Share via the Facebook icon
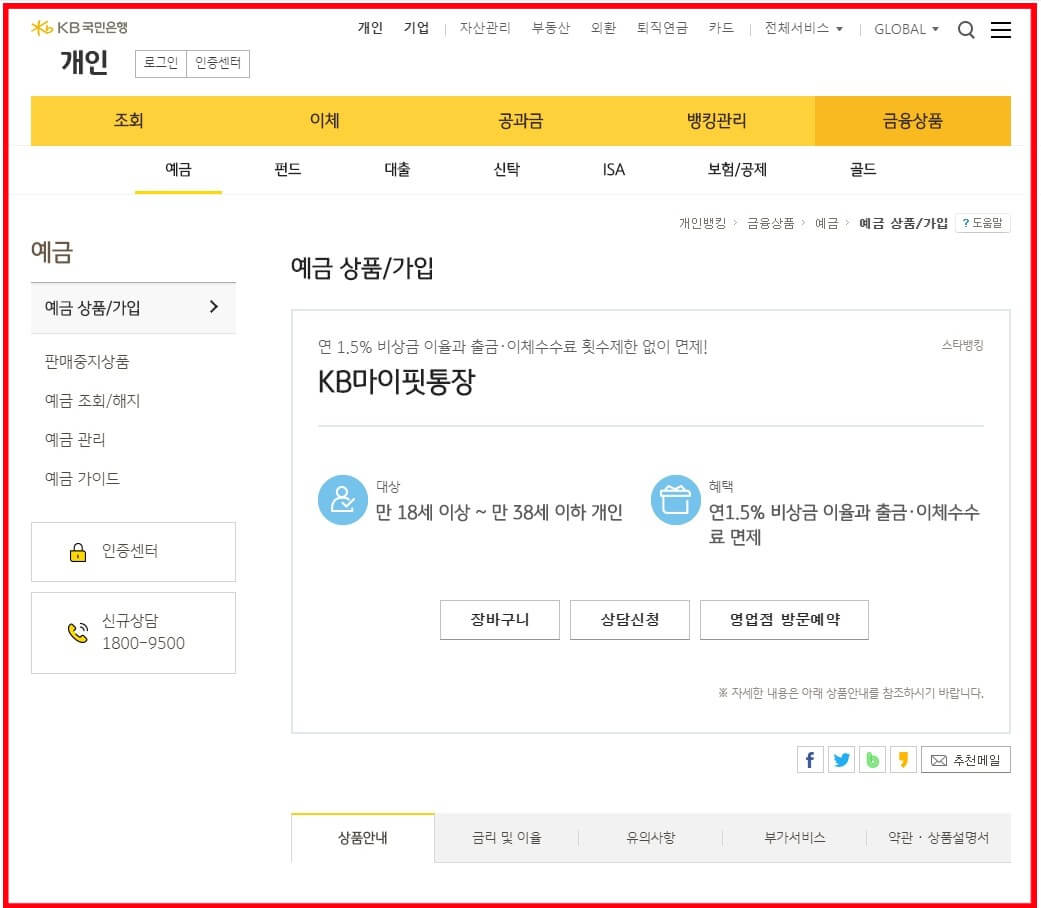Screen dimensions: 1041x908 pos(810,760)
